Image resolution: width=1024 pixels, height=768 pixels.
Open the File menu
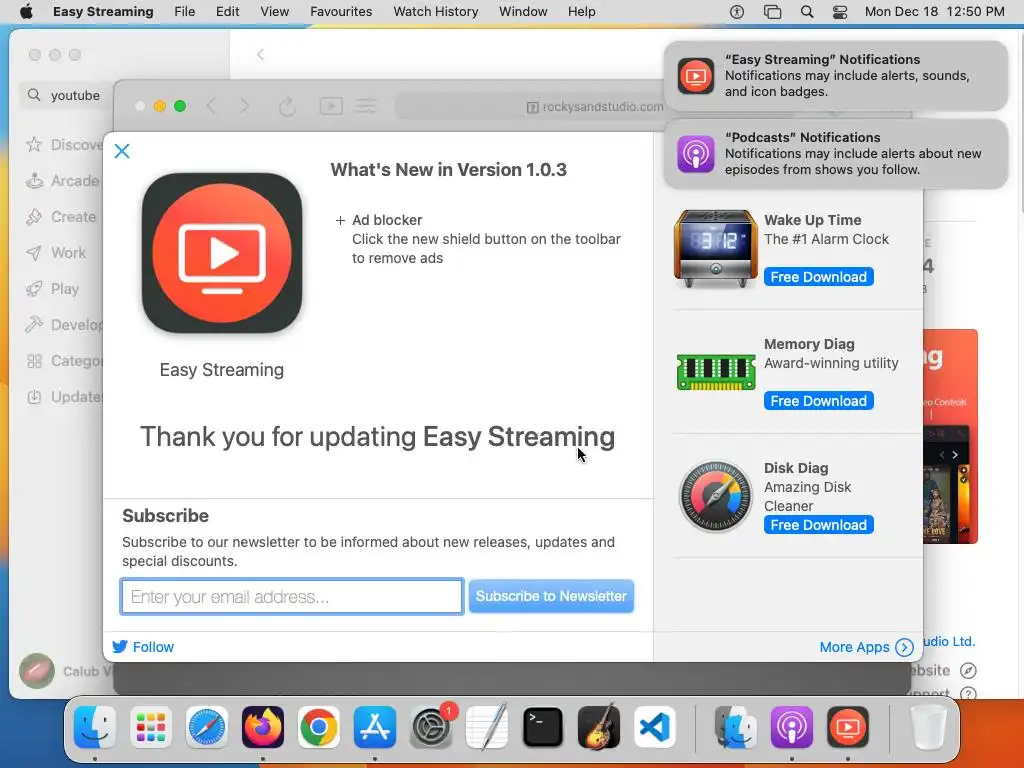click(x=185, y=12)
